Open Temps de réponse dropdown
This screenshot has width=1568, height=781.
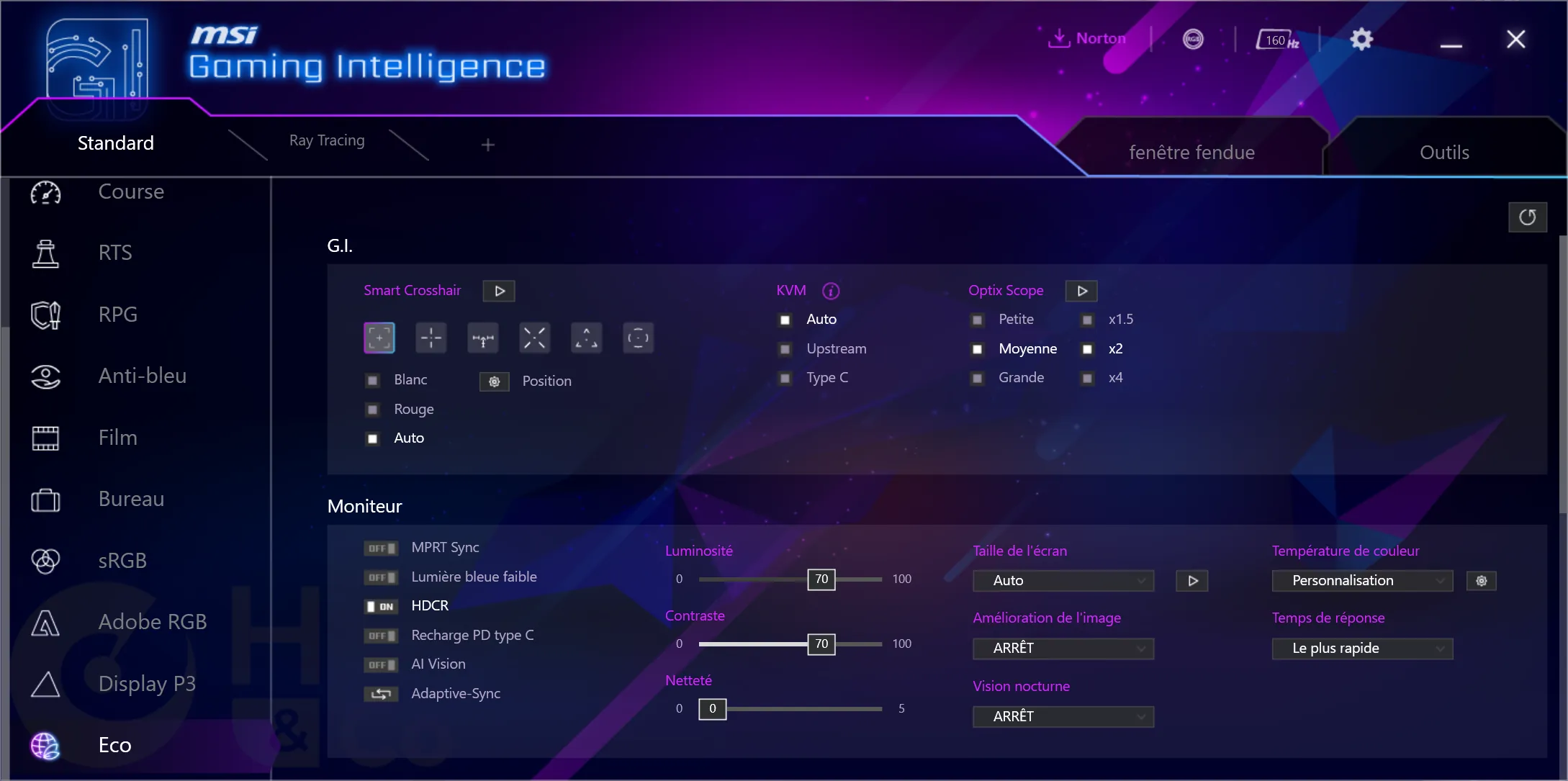(x=1362, y=649)
